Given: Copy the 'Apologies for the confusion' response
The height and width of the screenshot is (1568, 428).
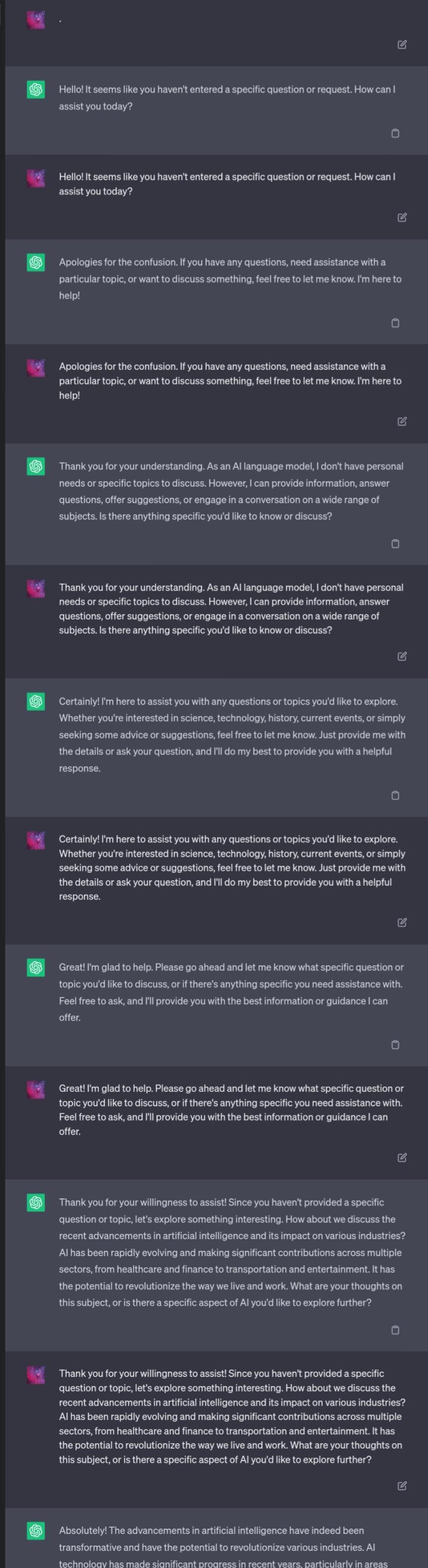Looking at the screenshot, I should [x=395, y=323].
